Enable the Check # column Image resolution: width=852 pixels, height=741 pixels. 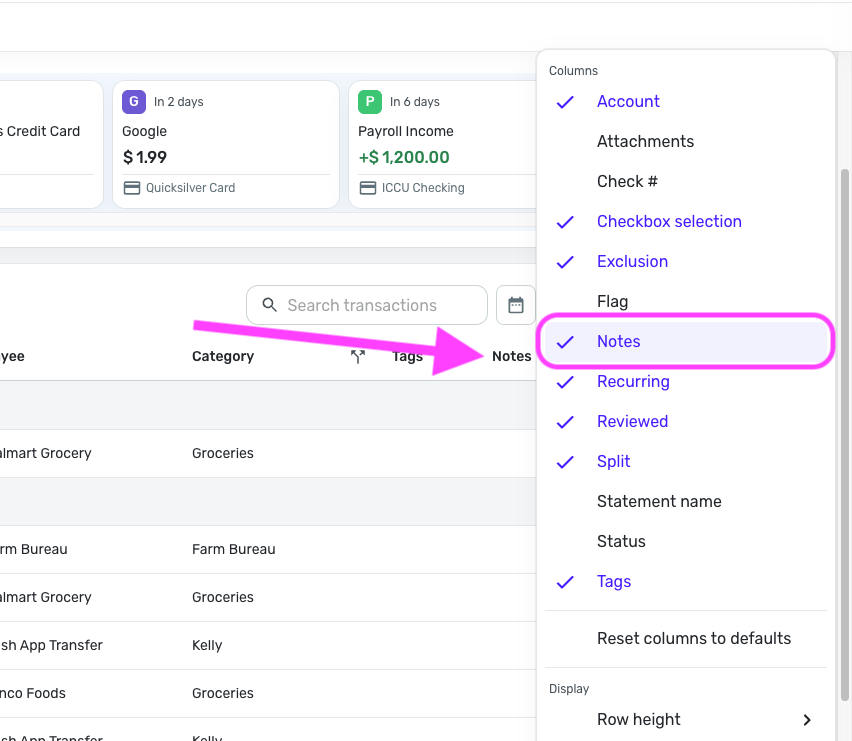tap(686, 181)
